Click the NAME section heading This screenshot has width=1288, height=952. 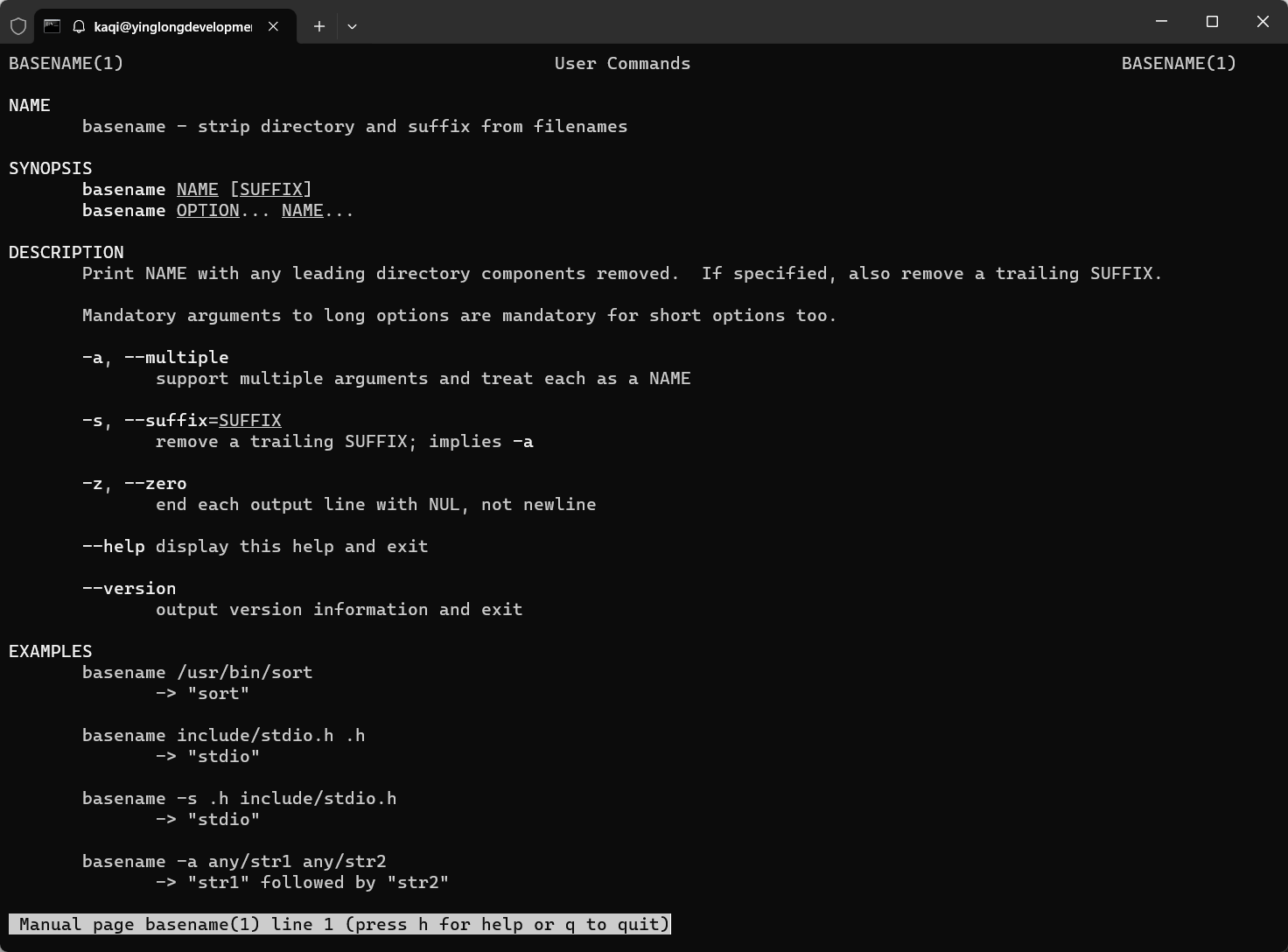pyautogui.click(x=30, y=105)
